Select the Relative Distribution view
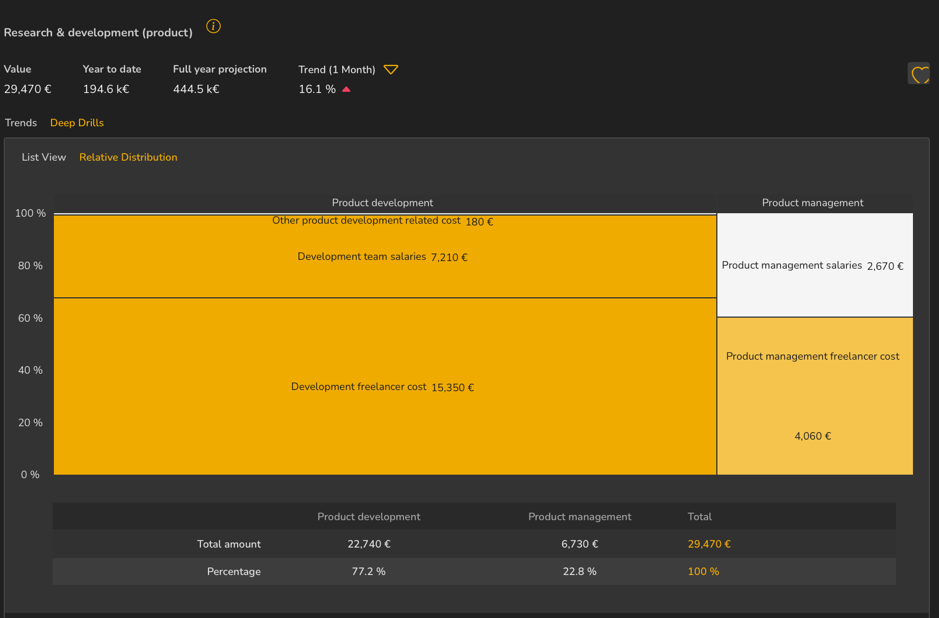Viewport: 939px width, 618px height. (x=128, y=157)
